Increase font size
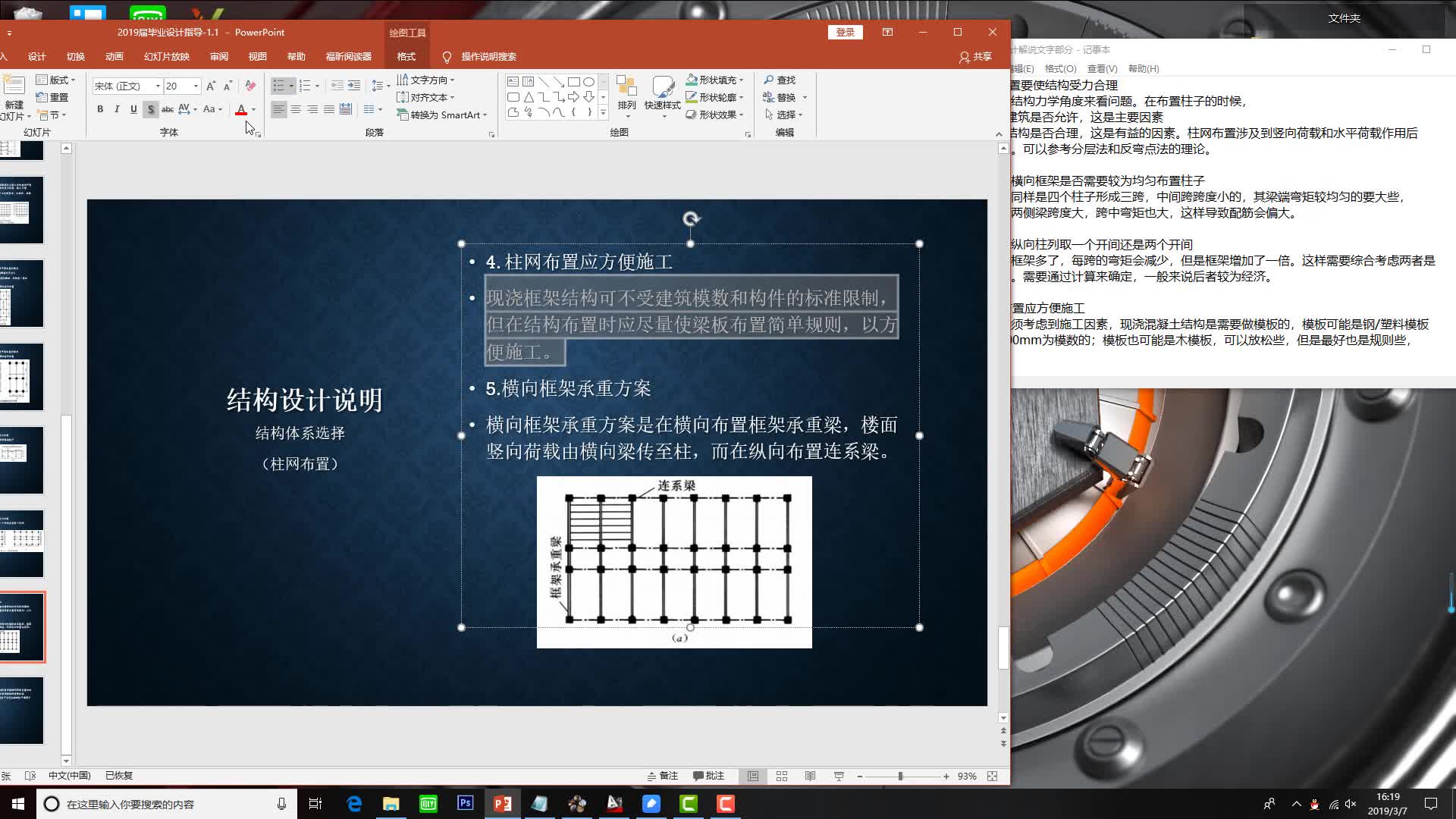This screenshot has width=1456, height=819. (211, 86)
